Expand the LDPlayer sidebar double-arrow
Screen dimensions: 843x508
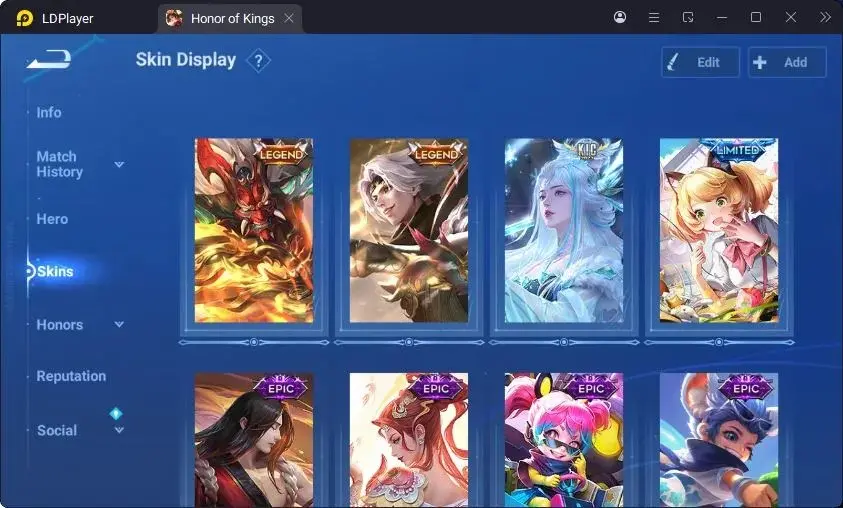825,17
